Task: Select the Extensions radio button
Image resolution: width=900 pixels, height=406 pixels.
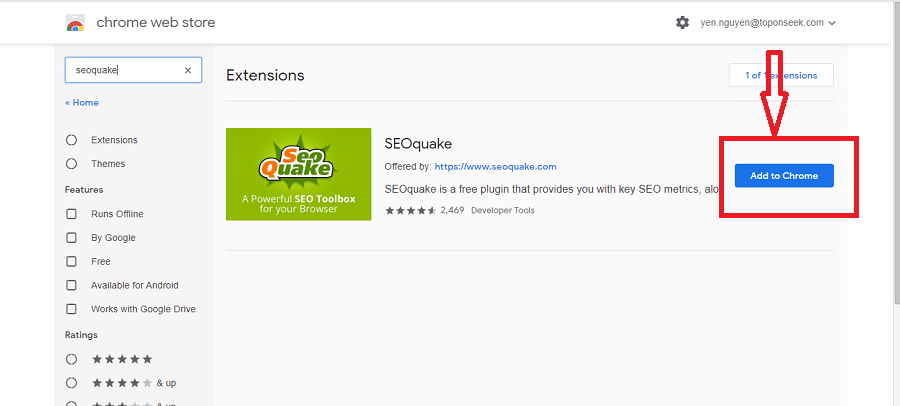Action: coord(71,140)
